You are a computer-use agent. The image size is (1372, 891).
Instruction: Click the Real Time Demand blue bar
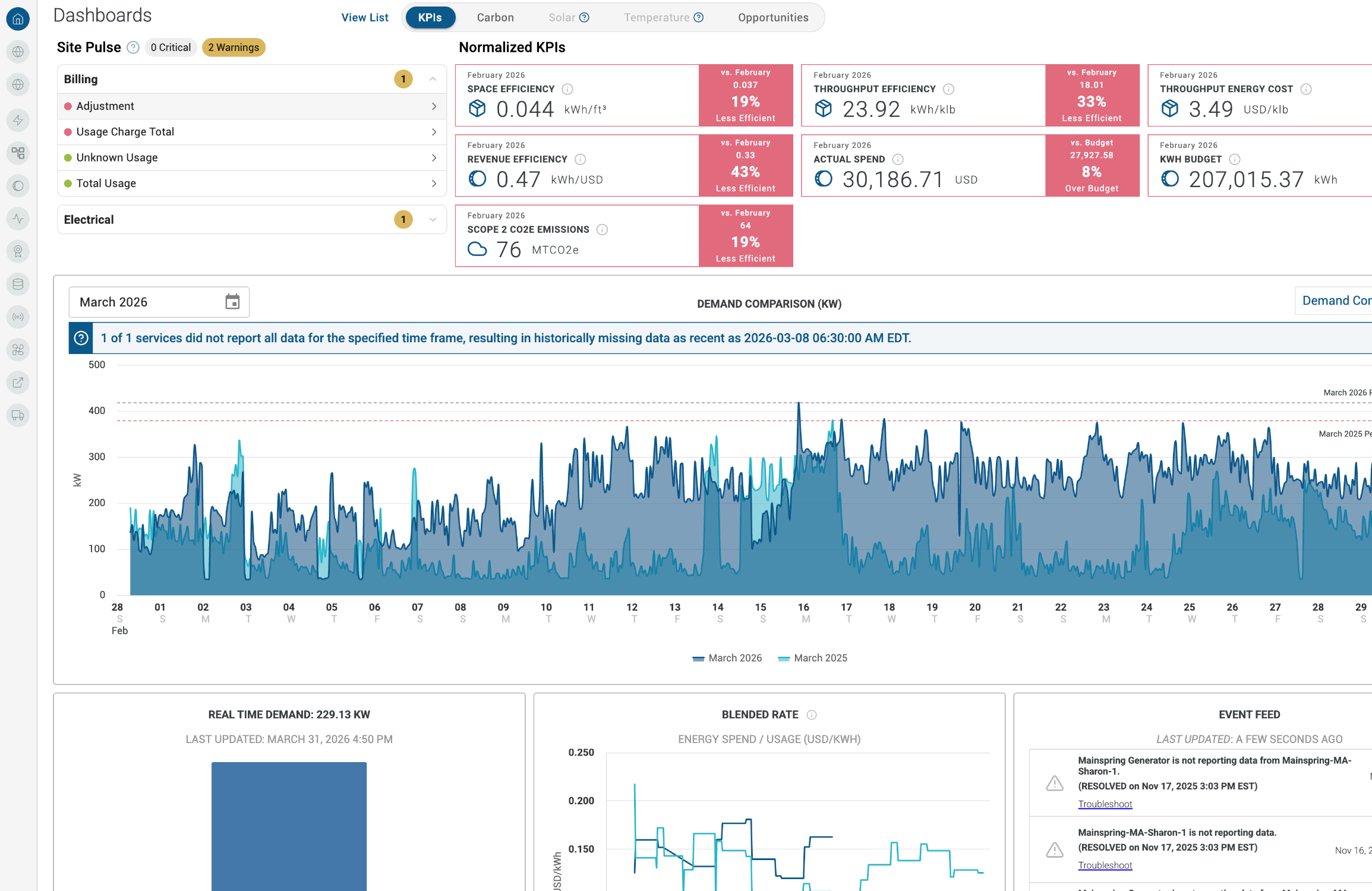click(x=289, y=826)
